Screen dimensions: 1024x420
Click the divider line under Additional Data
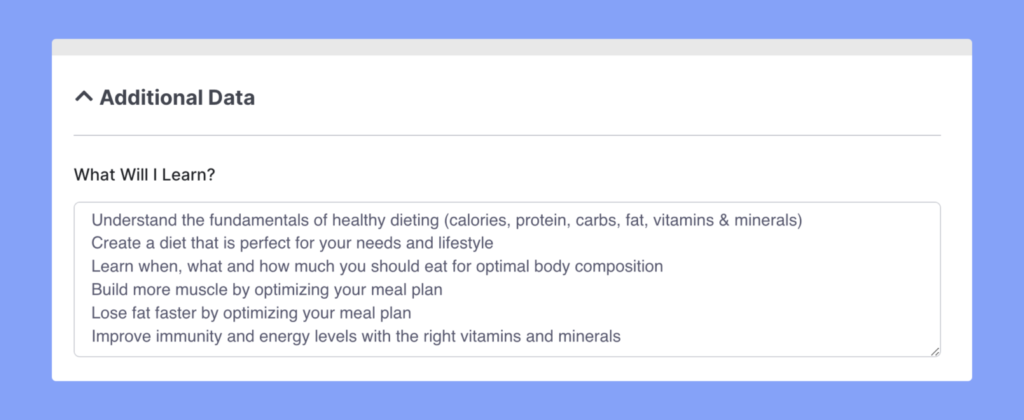(507, 135)
